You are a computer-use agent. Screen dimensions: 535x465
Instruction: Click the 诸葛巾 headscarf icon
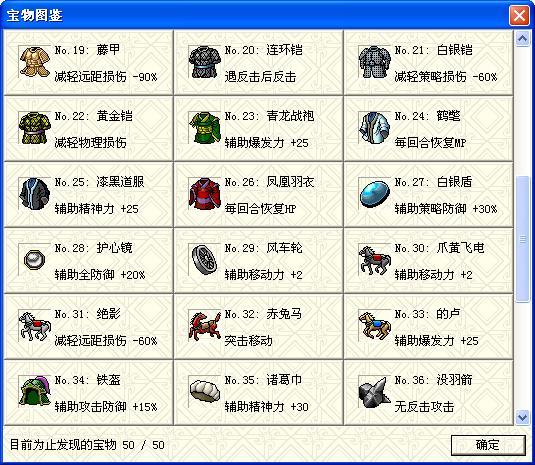pos(205,392)
